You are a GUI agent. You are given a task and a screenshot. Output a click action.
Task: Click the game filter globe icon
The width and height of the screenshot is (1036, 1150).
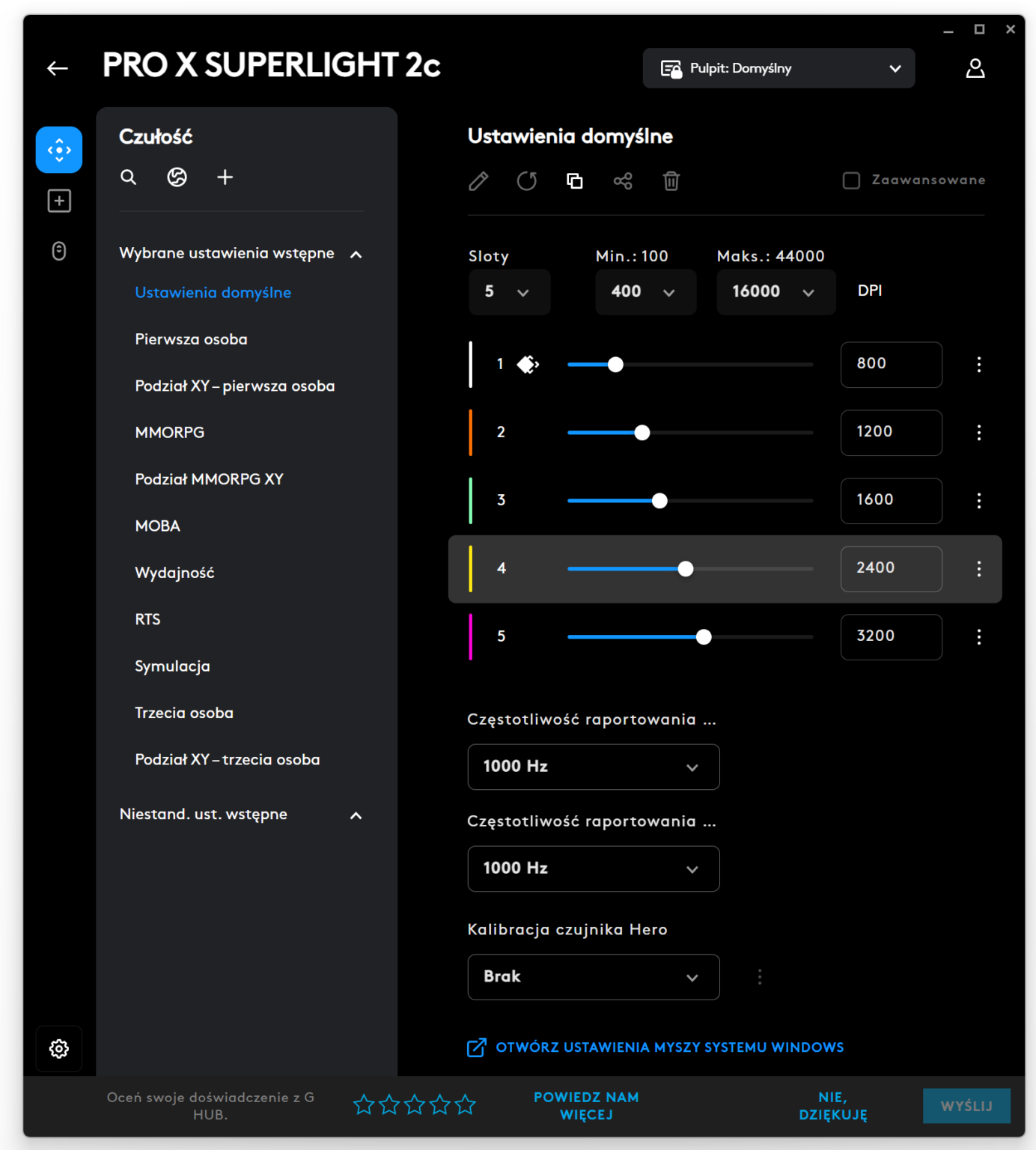point(176,177)
